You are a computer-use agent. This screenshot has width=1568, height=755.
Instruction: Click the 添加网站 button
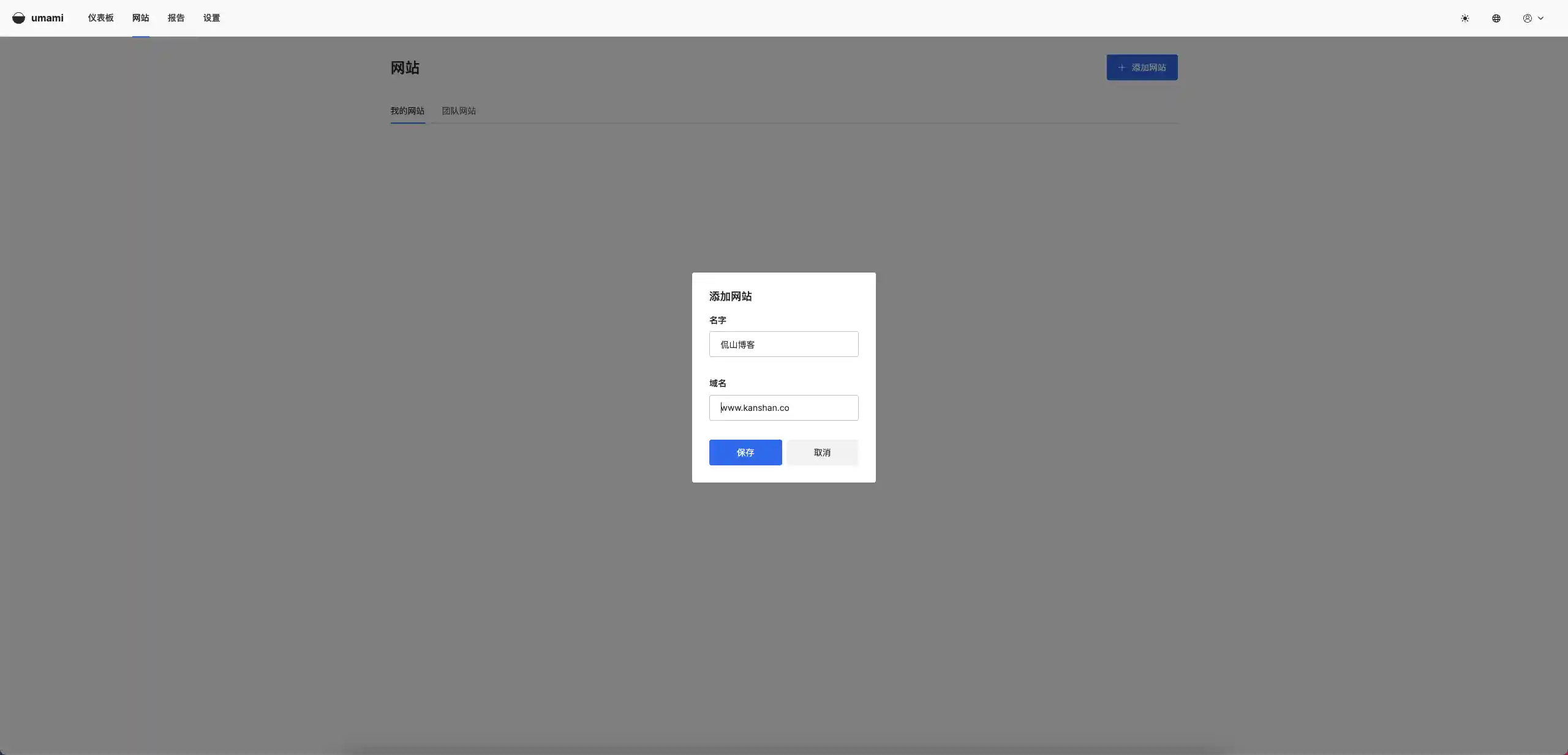(1142, 67)
